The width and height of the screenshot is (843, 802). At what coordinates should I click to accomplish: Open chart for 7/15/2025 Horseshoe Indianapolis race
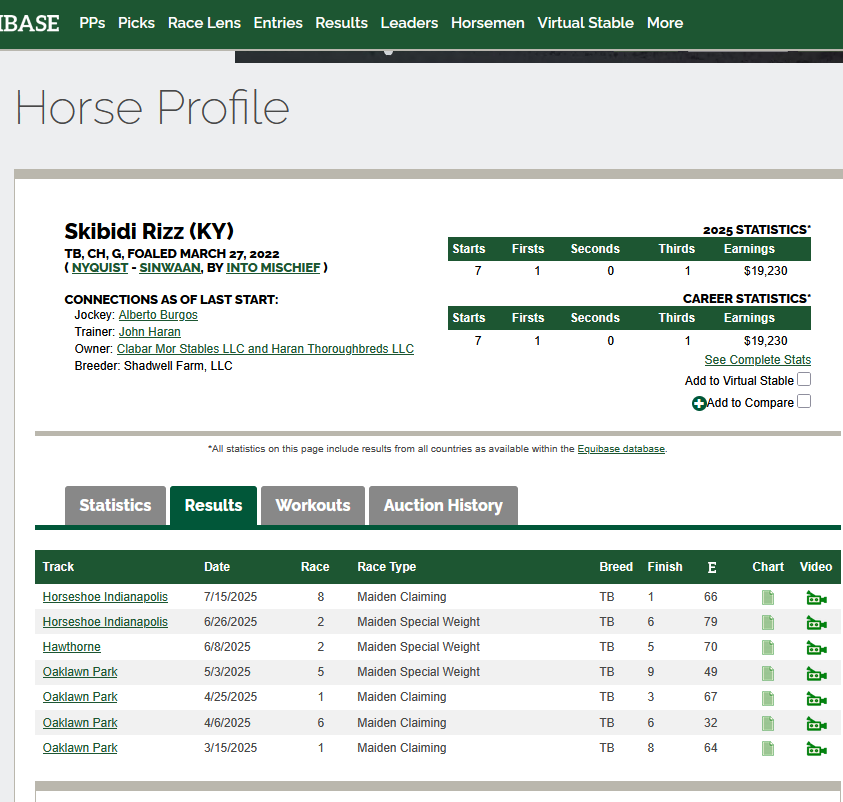click(768, 597)
